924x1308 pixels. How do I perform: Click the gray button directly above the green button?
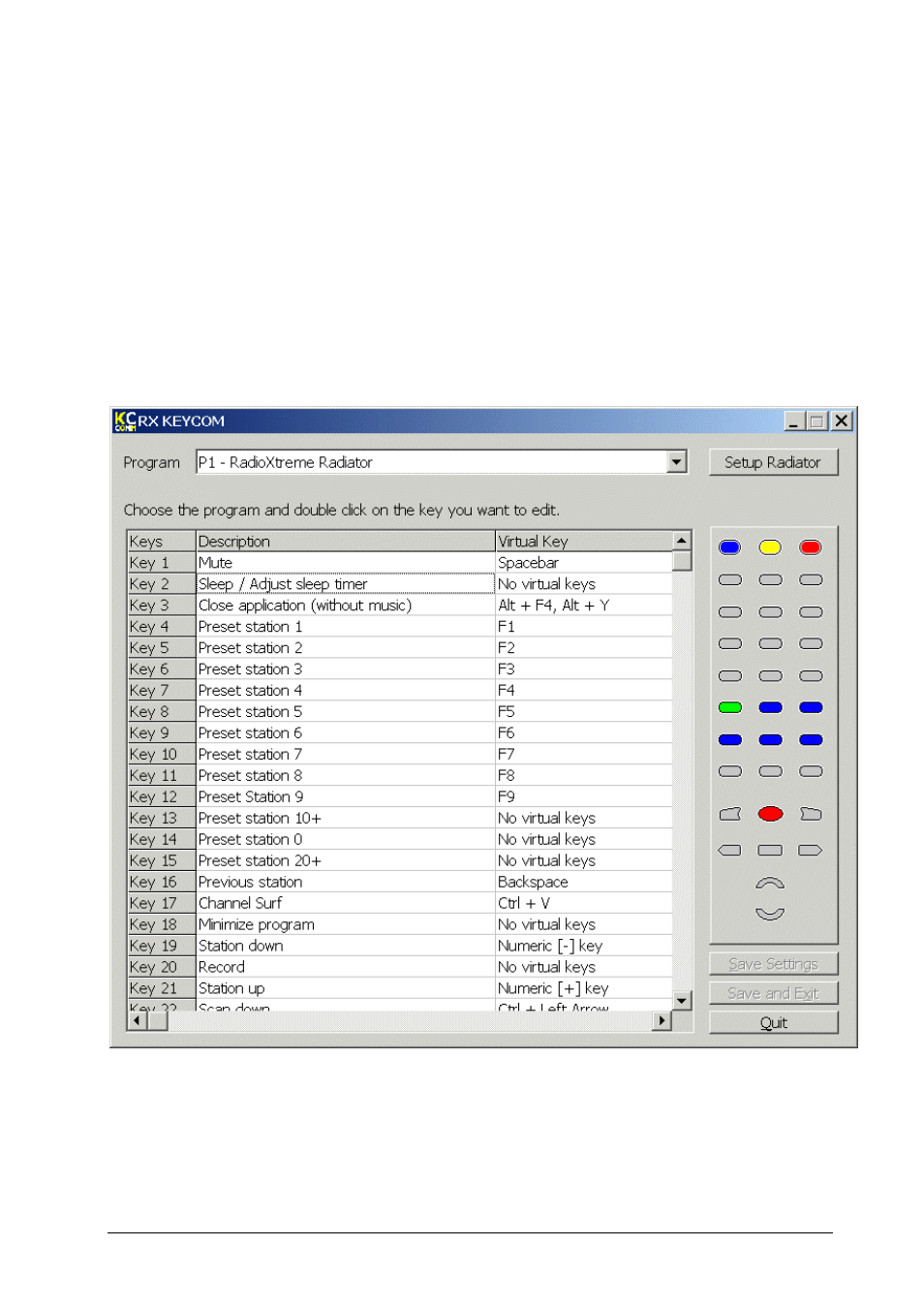coord(730,675)
